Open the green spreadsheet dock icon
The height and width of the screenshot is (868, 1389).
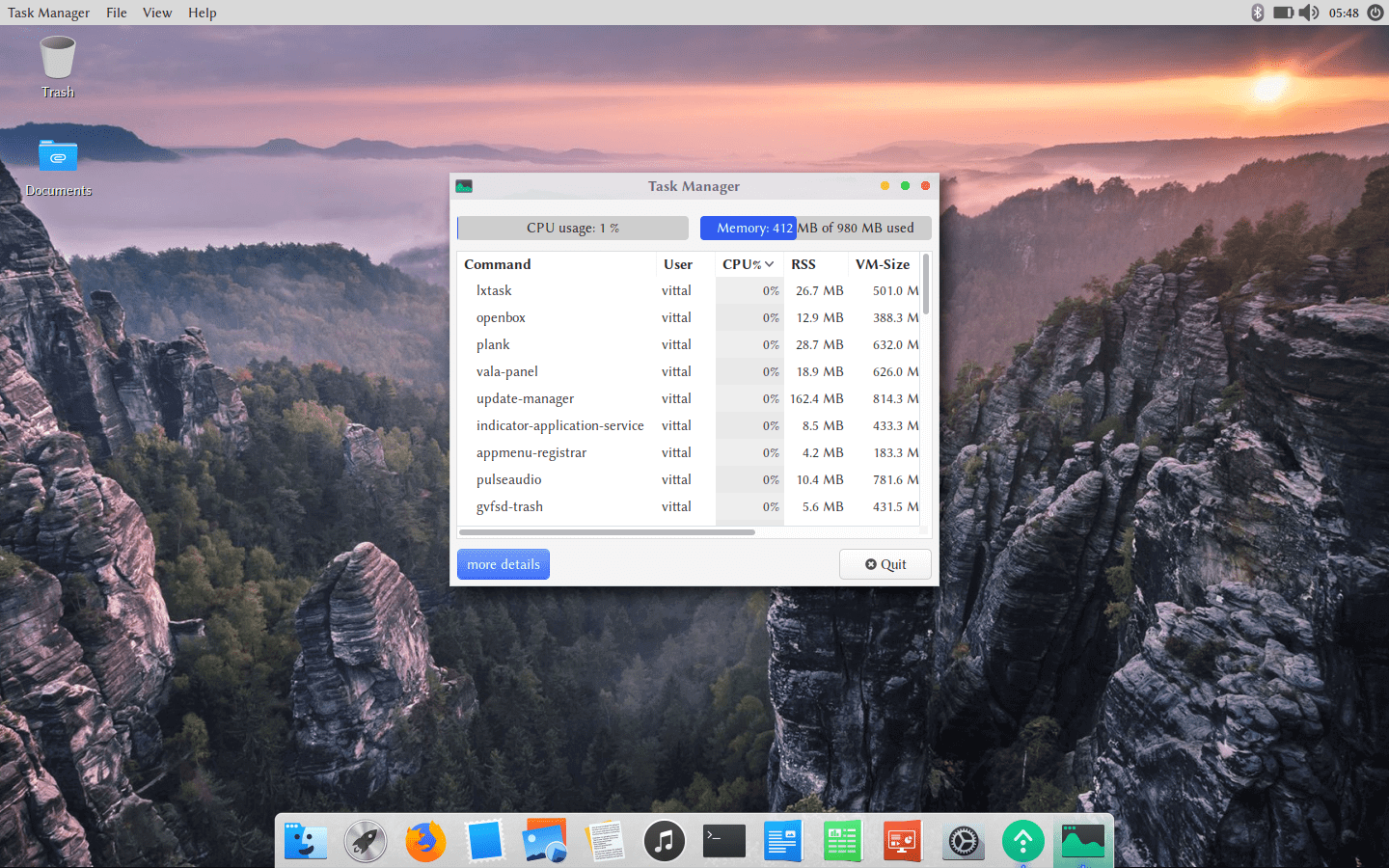tap(843, 841)
